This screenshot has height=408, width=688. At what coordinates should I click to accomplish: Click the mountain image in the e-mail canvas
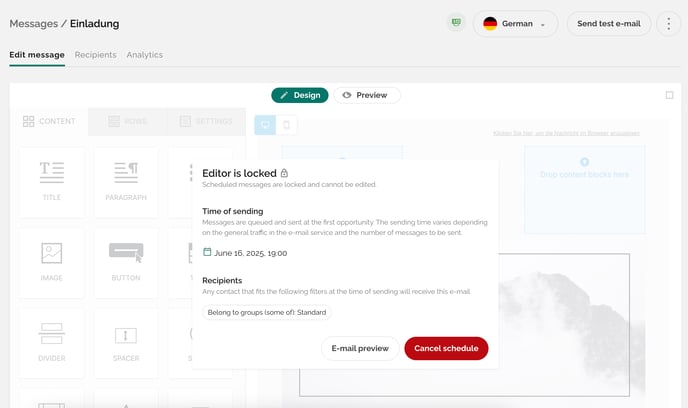(x=564, y=325)
